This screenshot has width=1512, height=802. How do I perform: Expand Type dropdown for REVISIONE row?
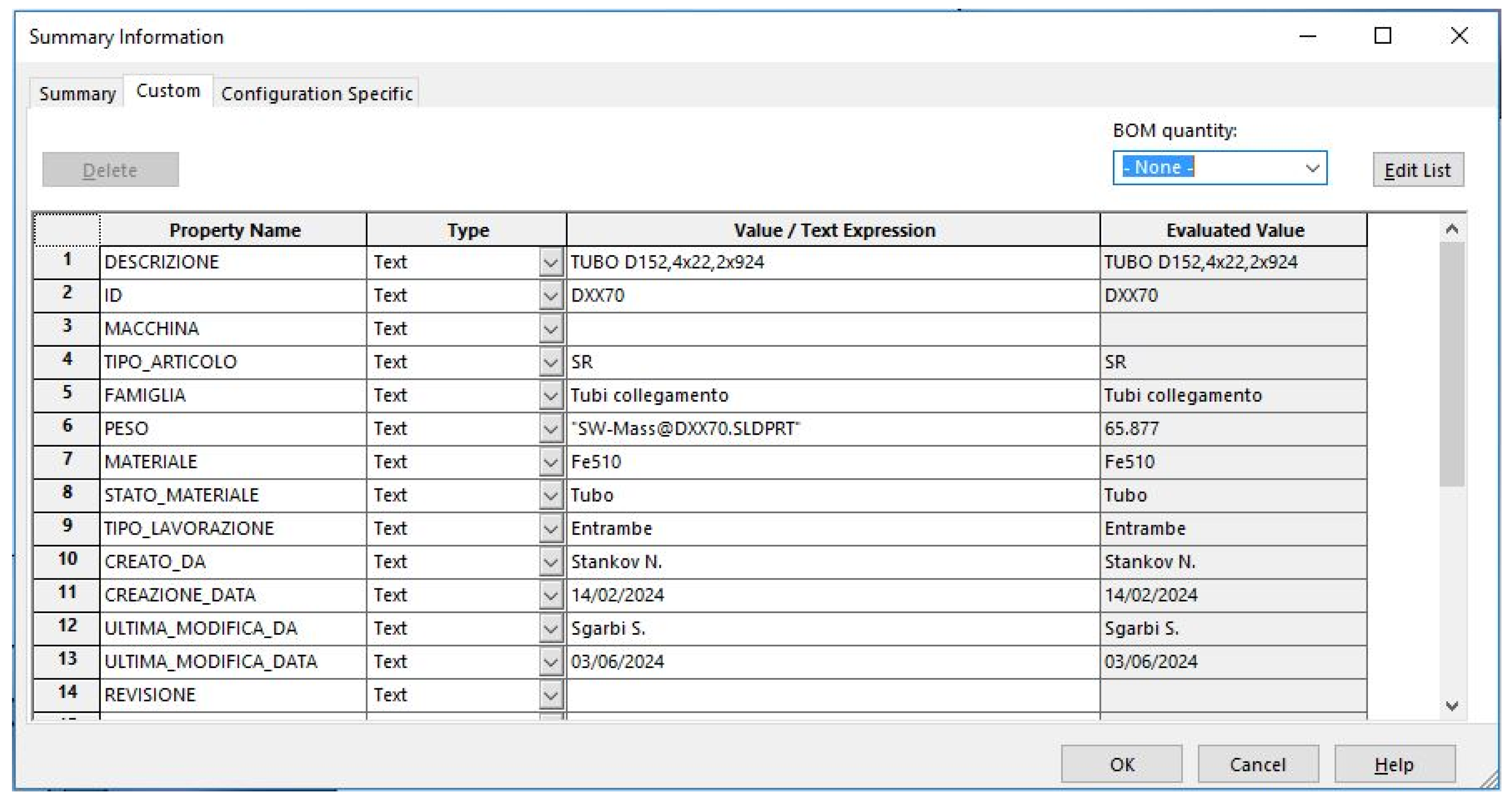(x=550, y=696)
